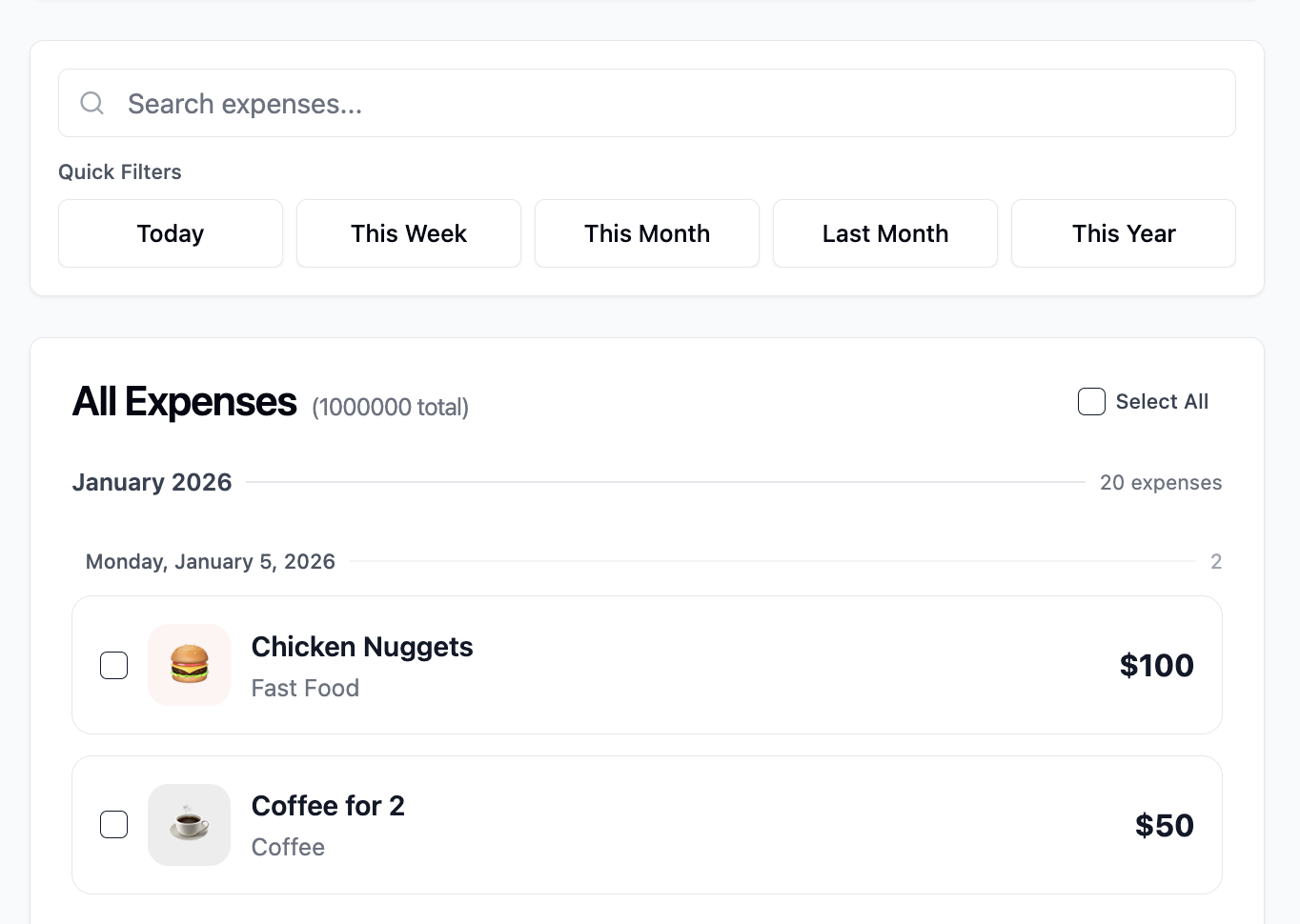
Task: Click the 20 expenses count label
Action: pyautogui.click(x=1161, y=482)
